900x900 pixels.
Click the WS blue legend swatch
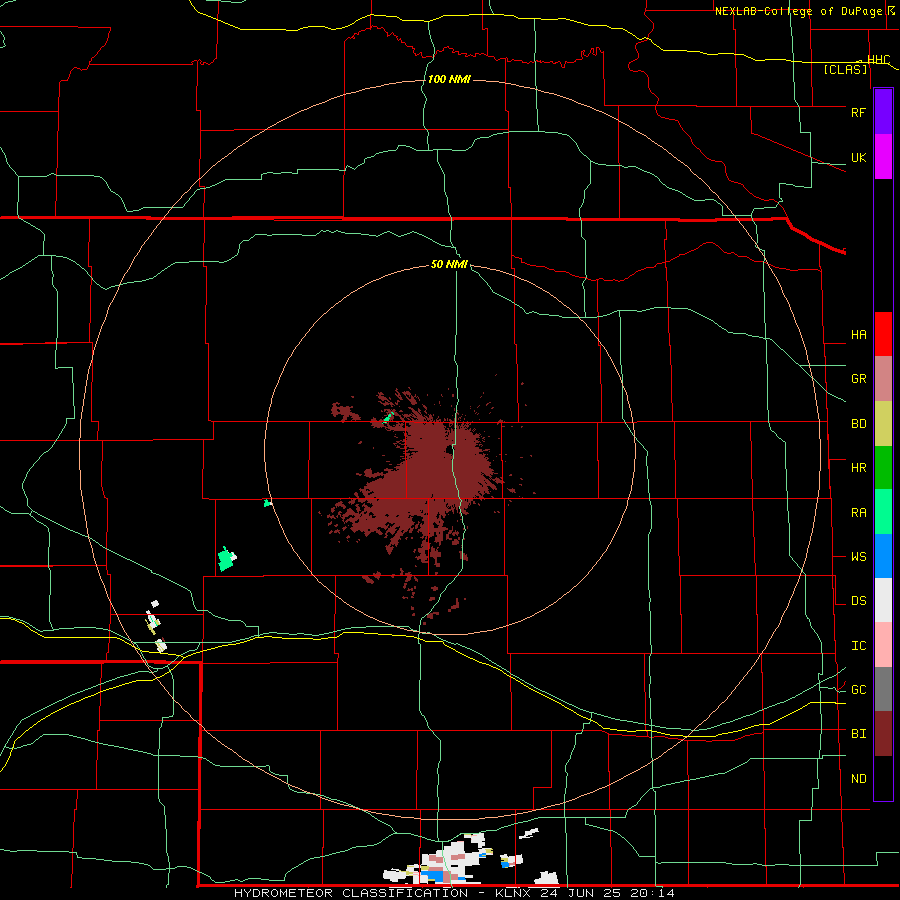click(x=883, y=556)
